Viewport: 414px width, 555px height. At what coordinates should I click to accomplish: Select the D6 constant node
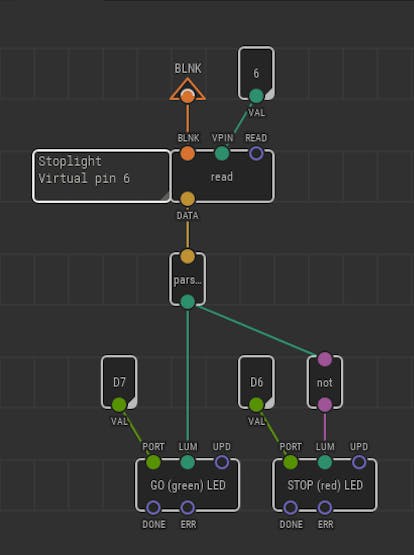[x=256, y=382]
